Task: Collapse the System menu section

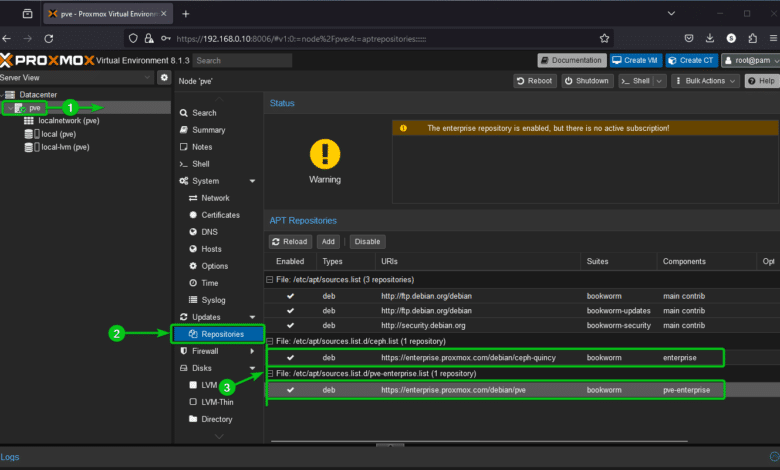Action: tap(252, 181)
